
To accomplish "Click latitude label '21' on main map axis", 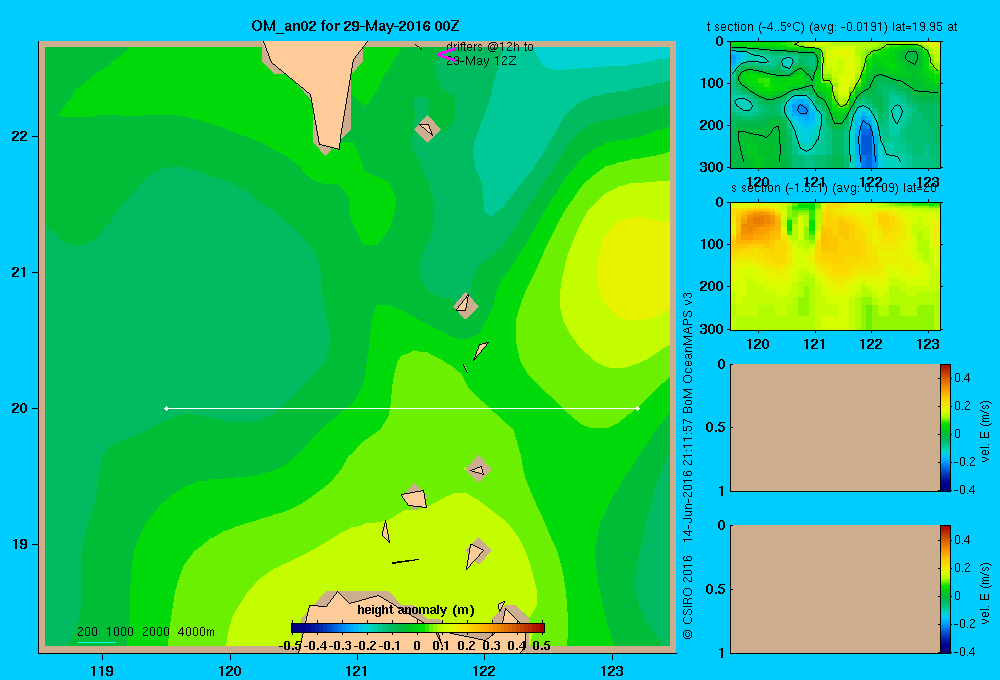I will pyautogui.click(x=19, y=272).
